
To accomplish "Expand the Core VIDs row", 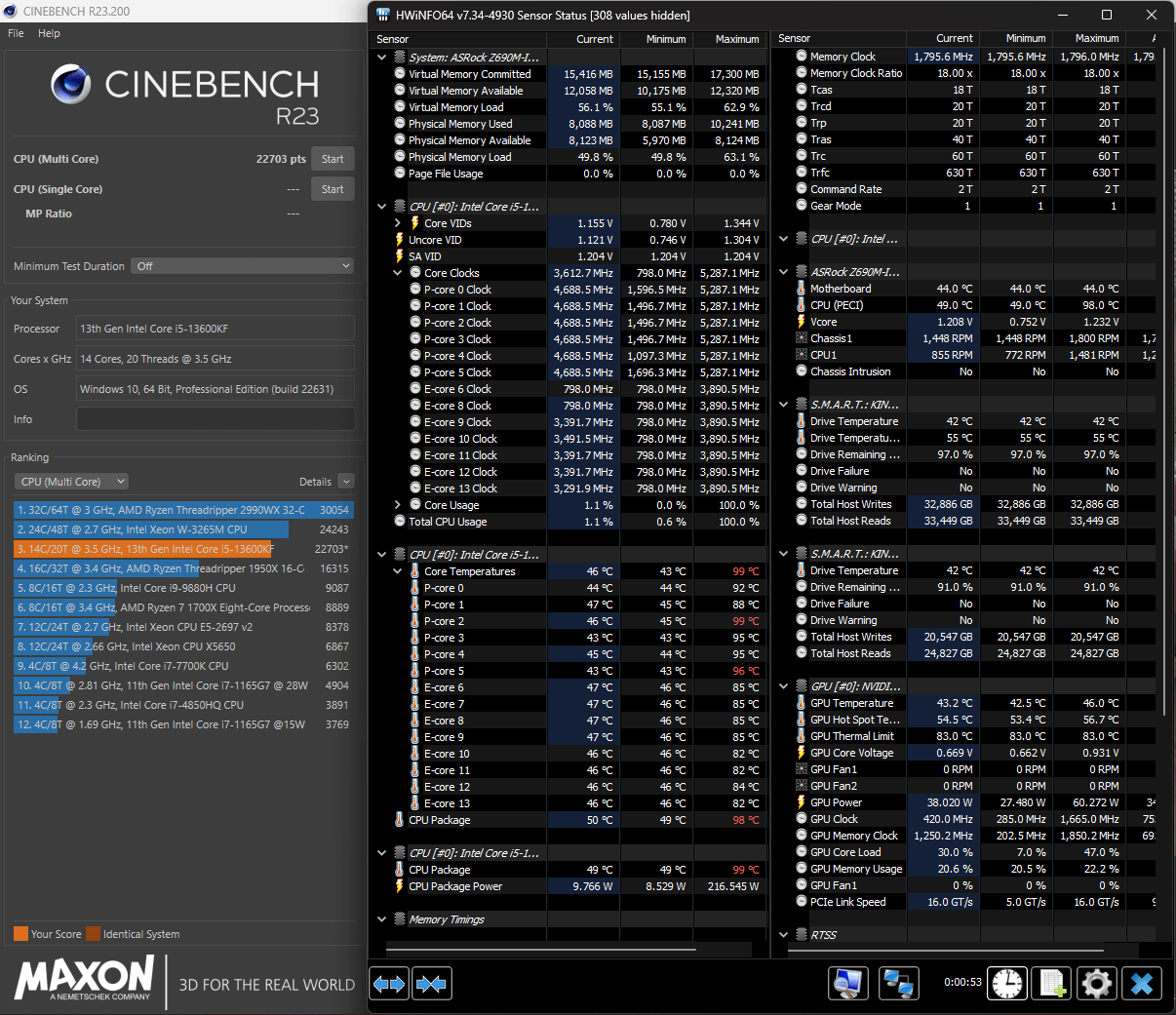I will pos(398,223).
